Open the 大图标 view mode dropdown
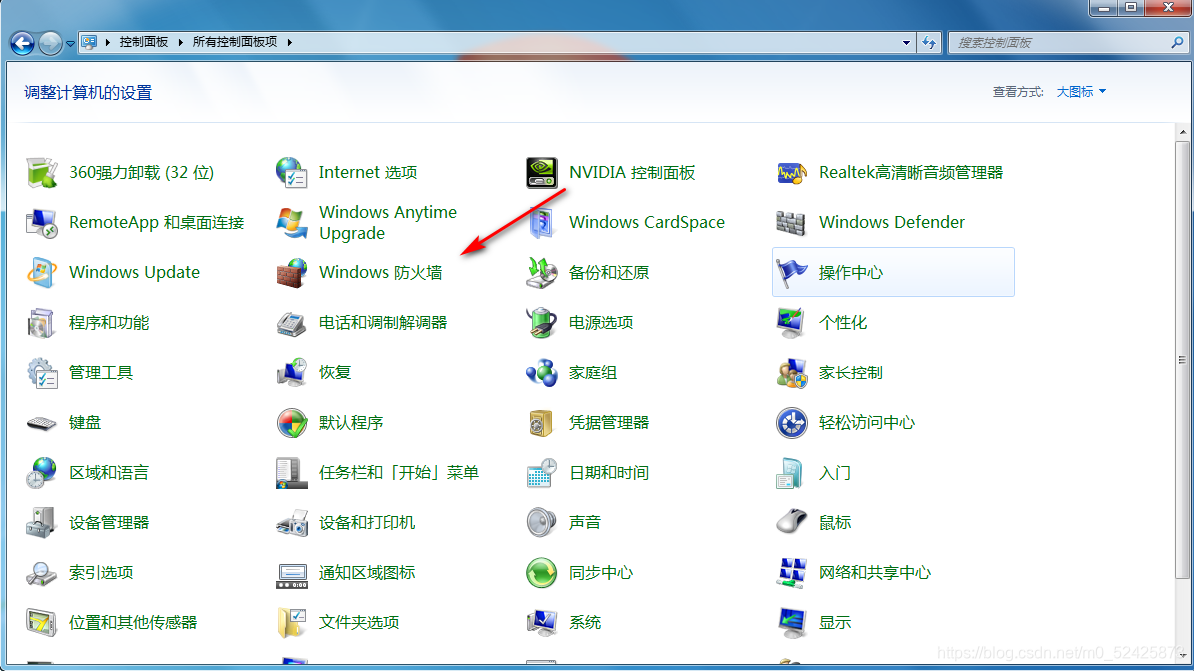 1081,92
